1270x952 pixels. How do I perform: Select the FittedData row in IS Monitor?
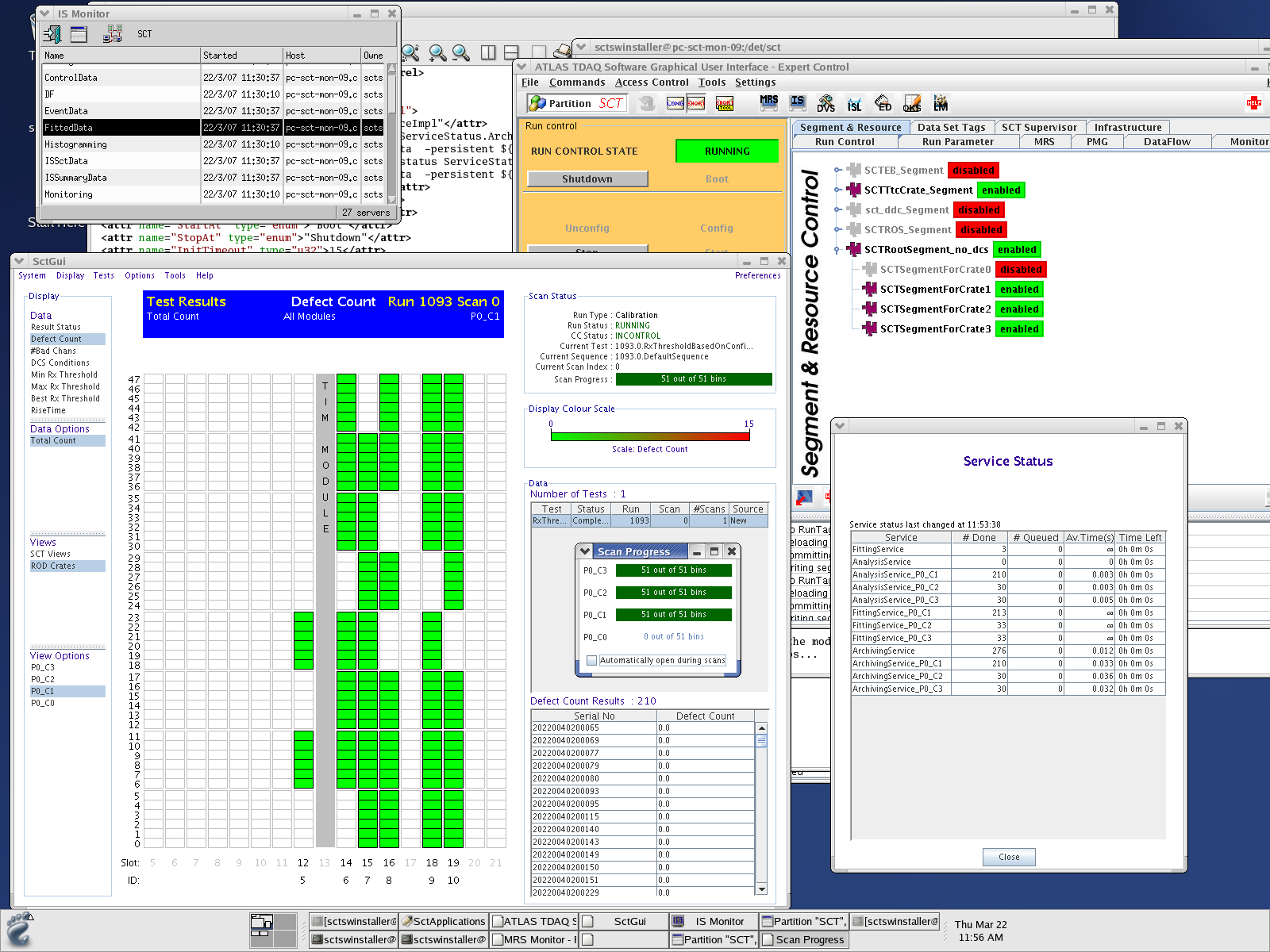[121, 128]
